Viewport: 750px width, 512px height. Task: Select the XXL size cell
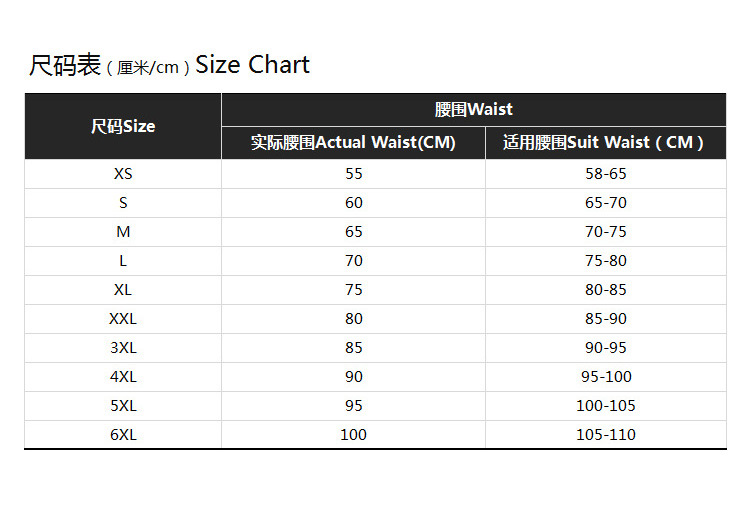(x=123, y=319)
